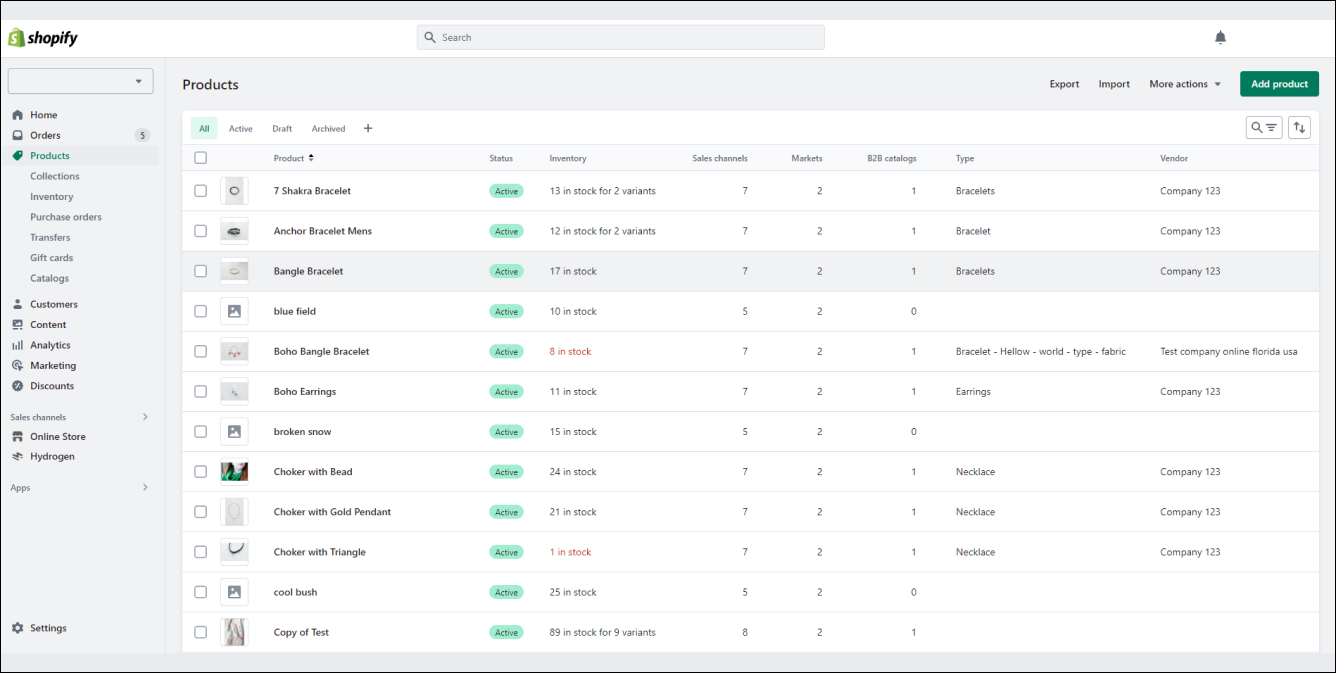
Task: Click into the Search field
Action: coord(621,38)
